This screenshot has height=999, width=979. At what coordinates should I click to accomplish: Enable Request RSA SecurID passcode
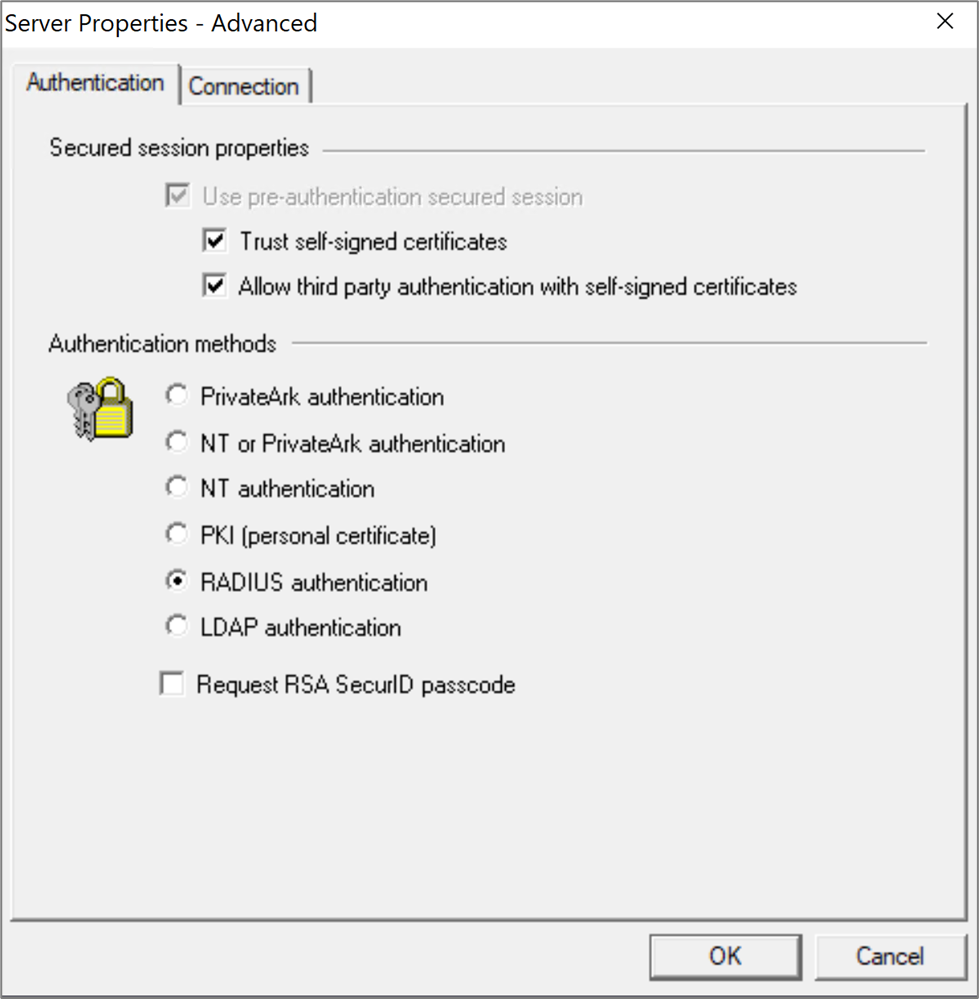click(172, 684)
